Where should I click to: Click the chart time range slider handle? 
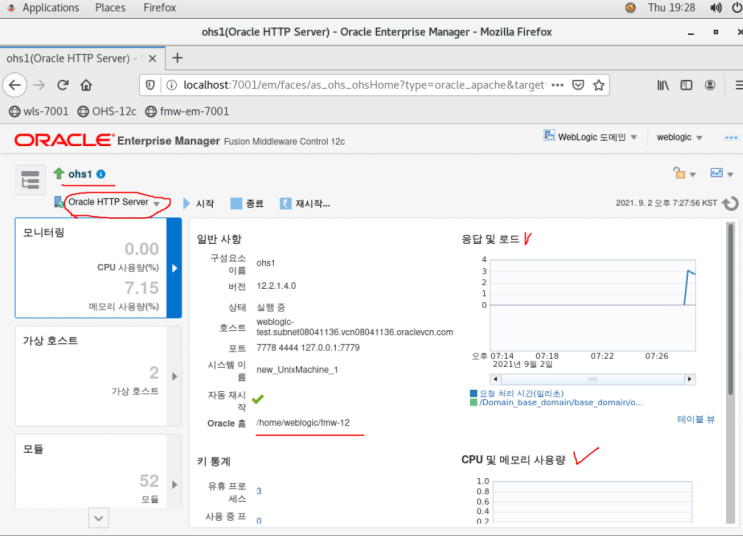tap(592, 379)
